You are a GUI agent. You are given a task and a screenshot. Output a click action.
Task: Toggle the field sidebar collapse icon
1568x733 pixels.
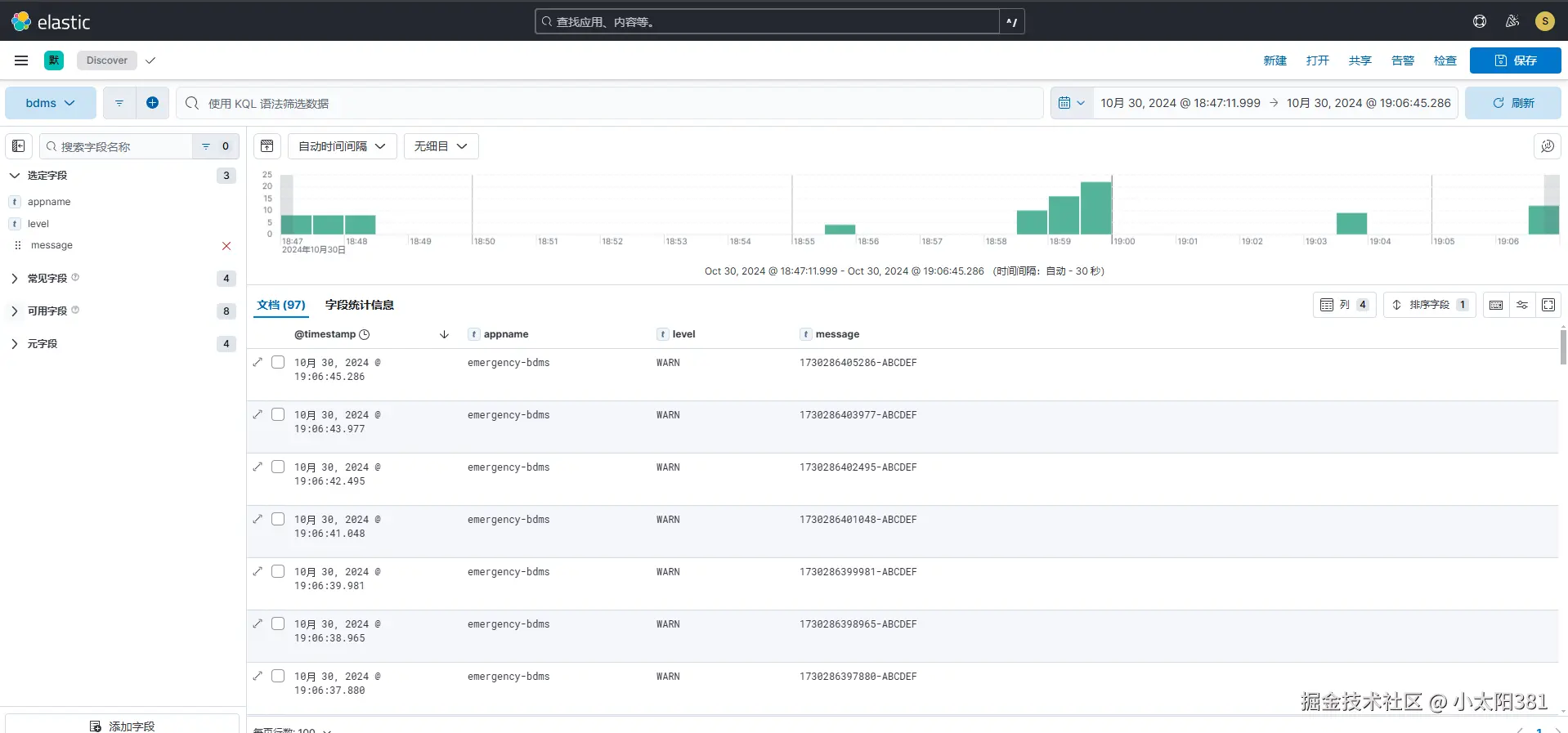(x=19, y=146)
